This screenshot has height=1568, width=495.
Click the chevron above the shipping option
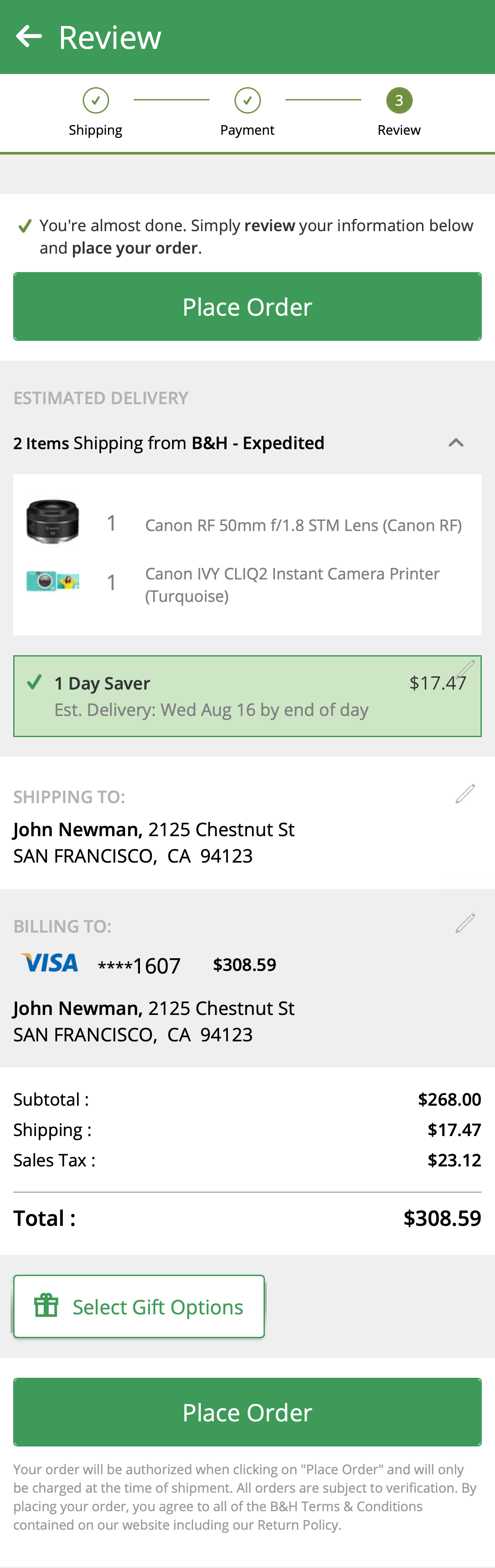[x=456, y=443]
